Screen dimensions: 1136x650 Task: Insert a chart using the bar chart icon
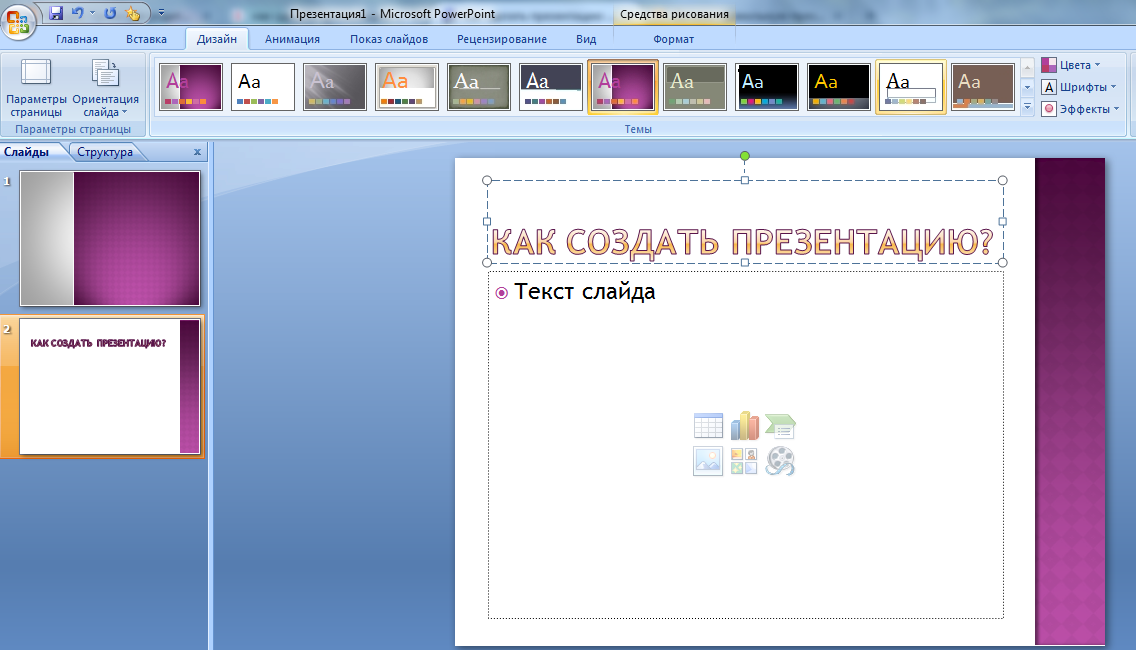pyautogui.click(x=744, y=426)
